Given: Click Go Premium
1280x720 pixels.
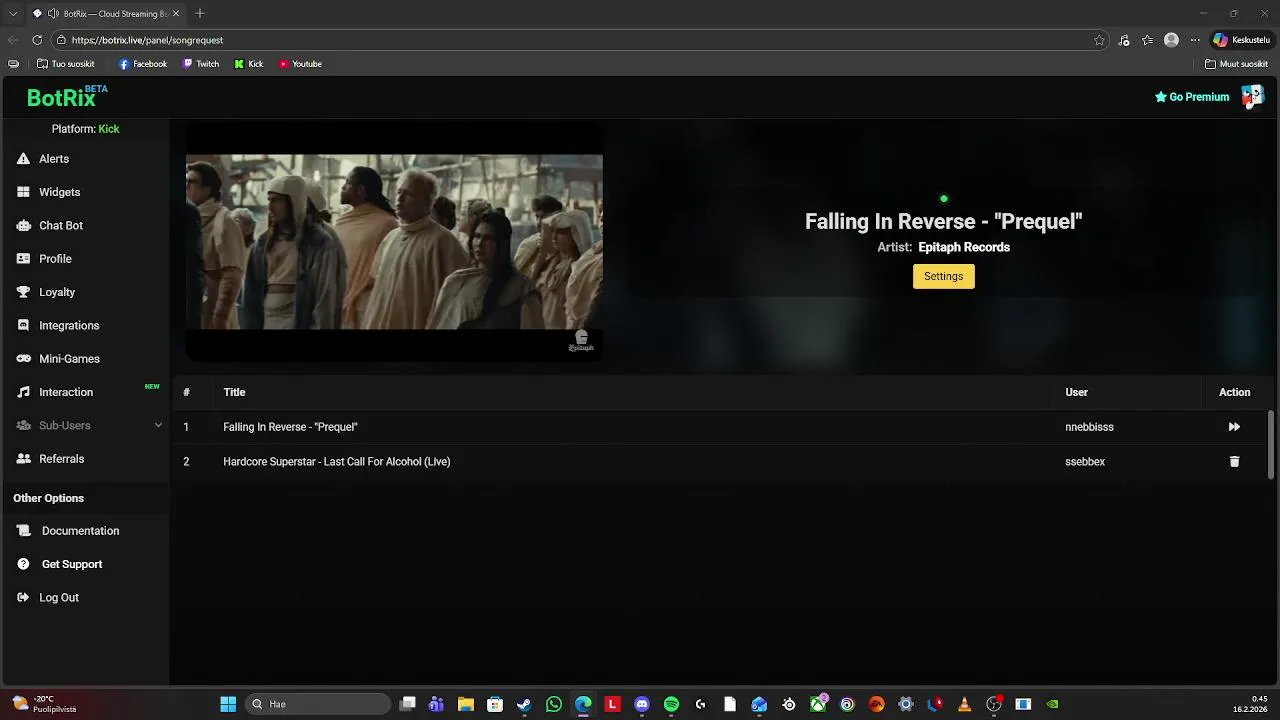Looking at the screenshot, I should pos(1192,97).
